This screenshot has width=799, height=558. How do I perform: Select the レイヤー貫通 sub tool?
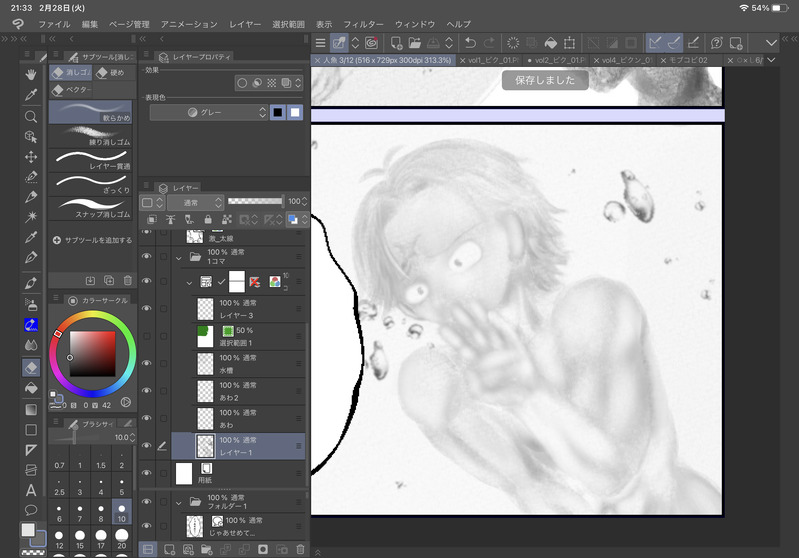tap(91, 161)
